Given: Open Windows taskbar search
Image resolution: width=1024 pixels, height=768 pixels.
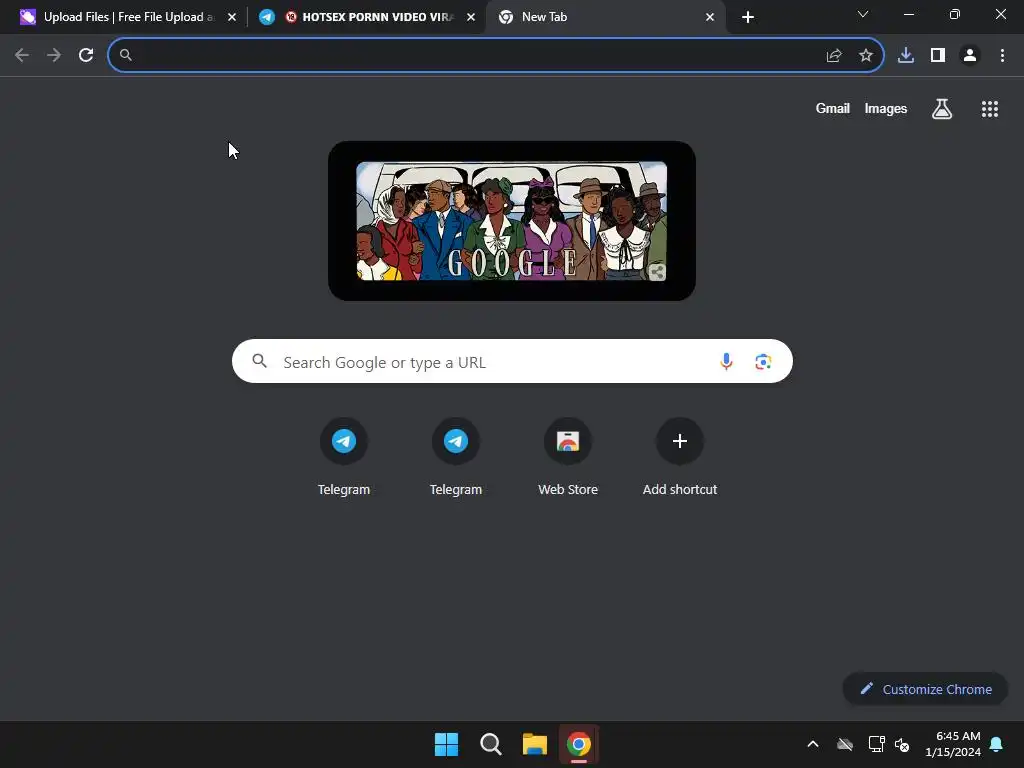Looking at the screenshot, I should (x=490, y=744).
